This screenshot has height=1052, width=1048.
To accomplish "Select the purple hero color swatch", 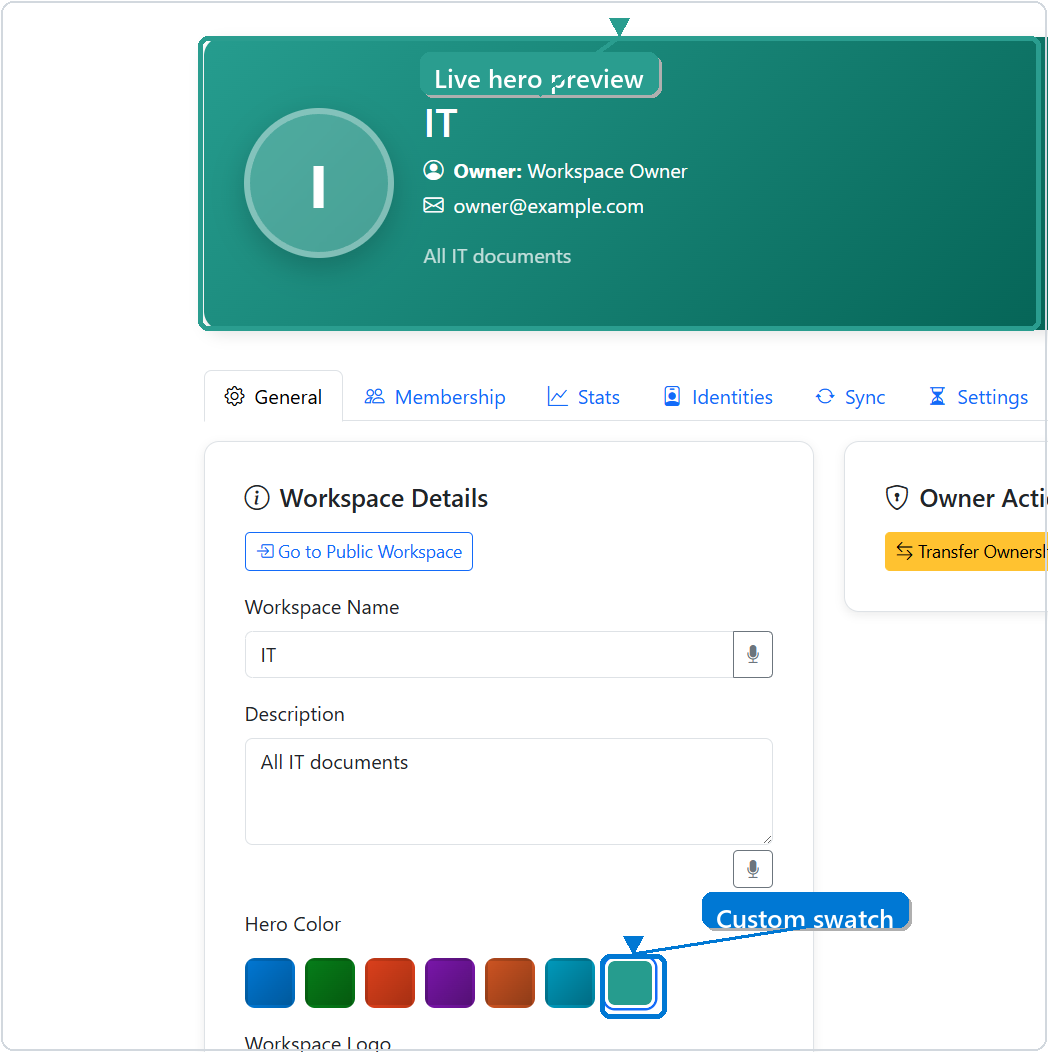I will coord(450,983).
